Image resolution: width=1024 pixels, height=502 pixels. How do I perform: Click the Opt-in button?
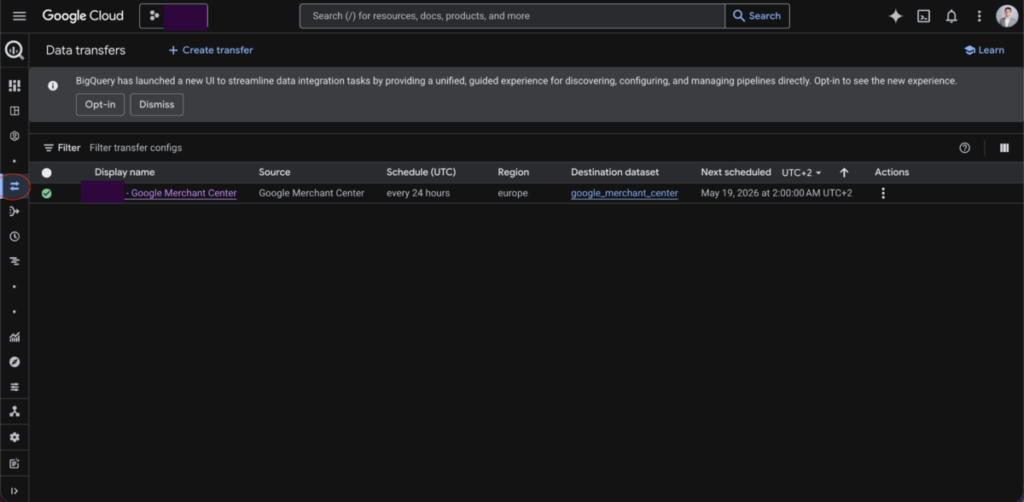click(100, 104)
